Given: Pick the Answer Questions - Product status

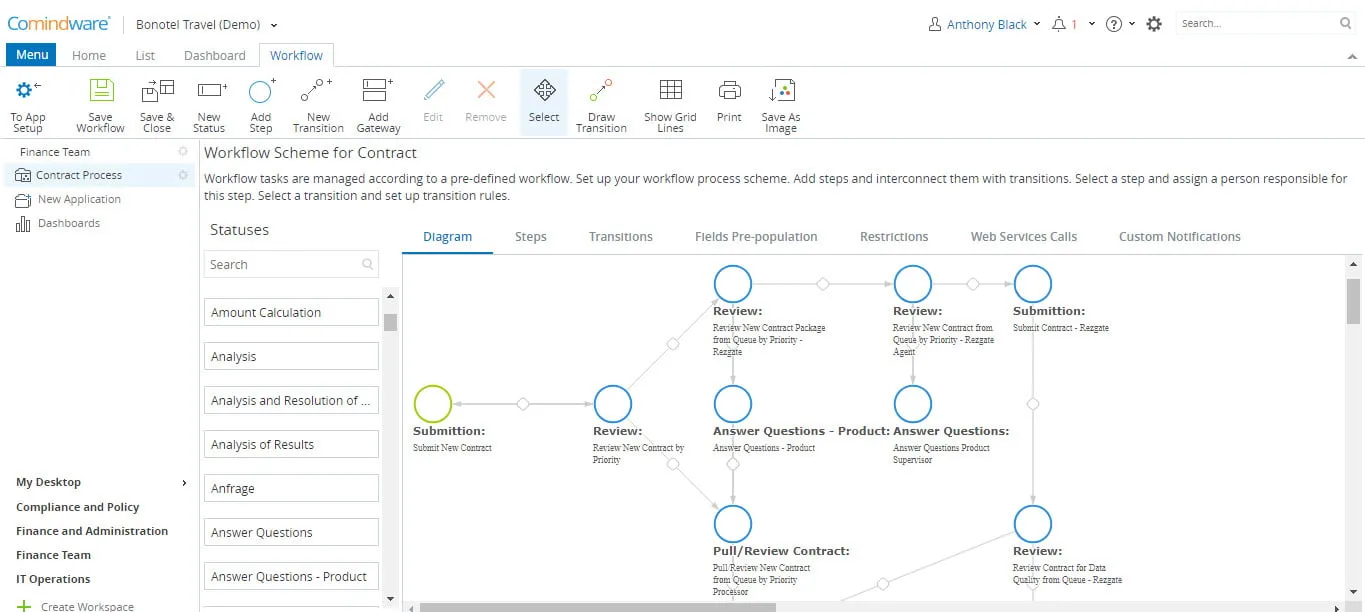Looking at the screenshot, I should (x=291, y=576).
